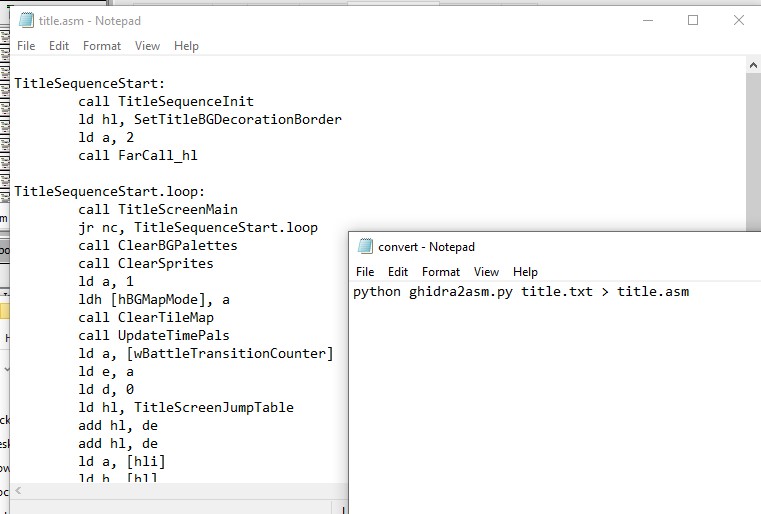Close the title.asm Notepad window
Viewport: 761px width, 514px height.
point(738,20)
